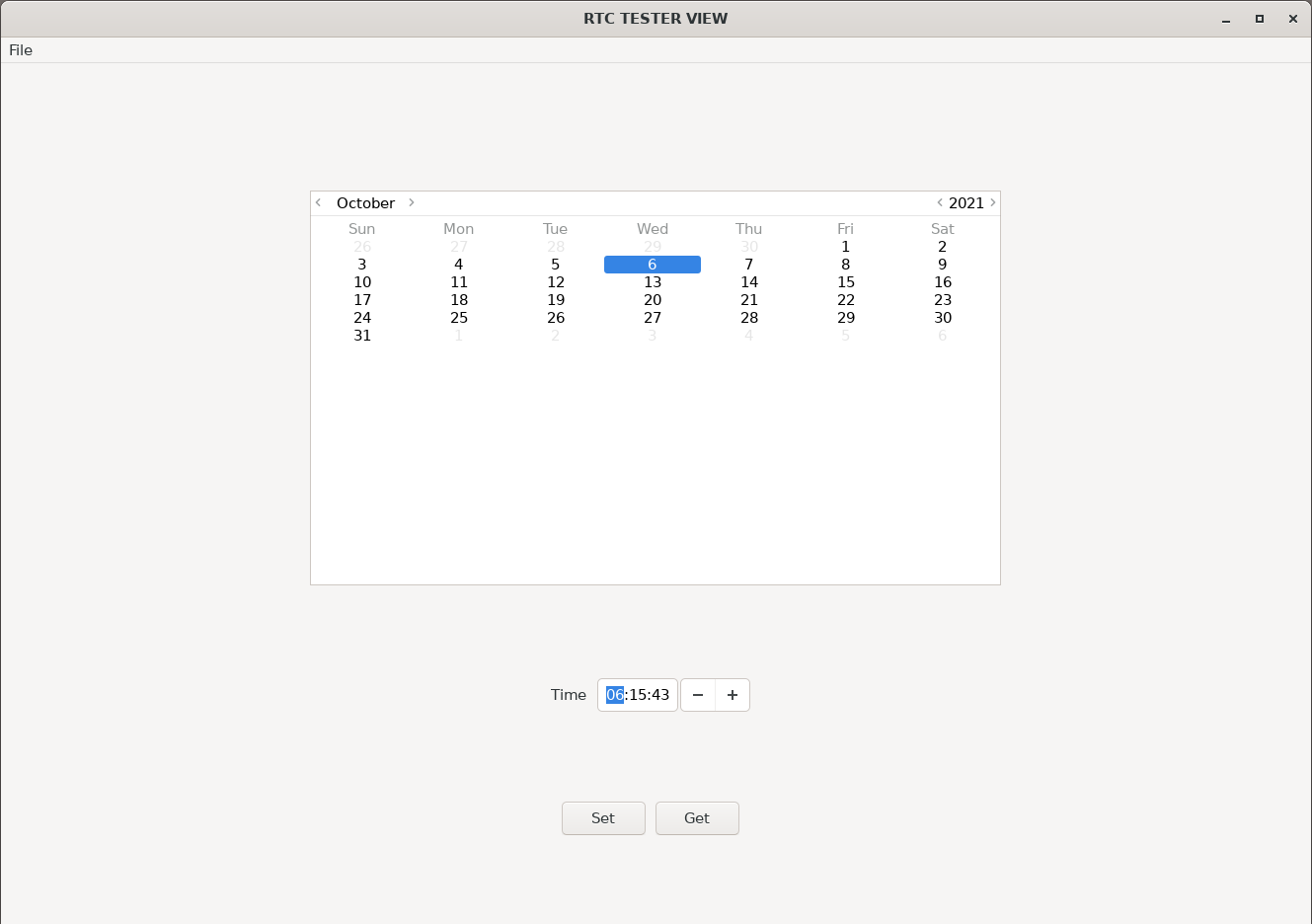Viewport: 1312px width, 924px height.
Task: Increase time with the plus button
Action: 733,695
